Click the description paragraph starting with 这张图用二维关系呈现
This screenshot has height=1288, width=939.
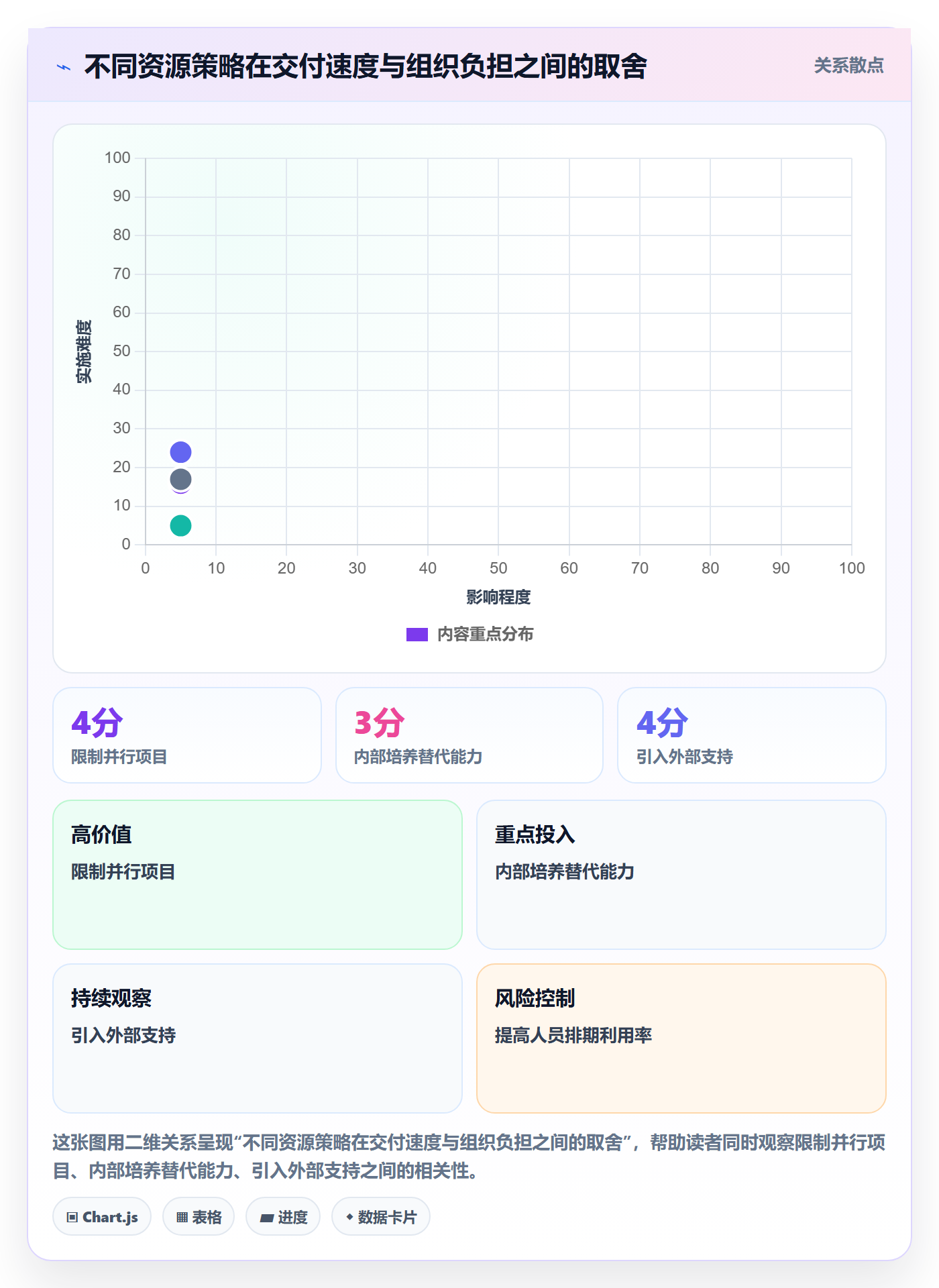coord(469,1157)
